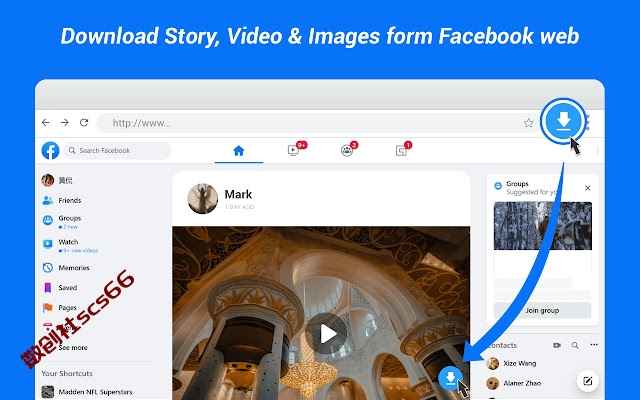
Task: Select the Home tab icon
Action: [x=239, y=151]
